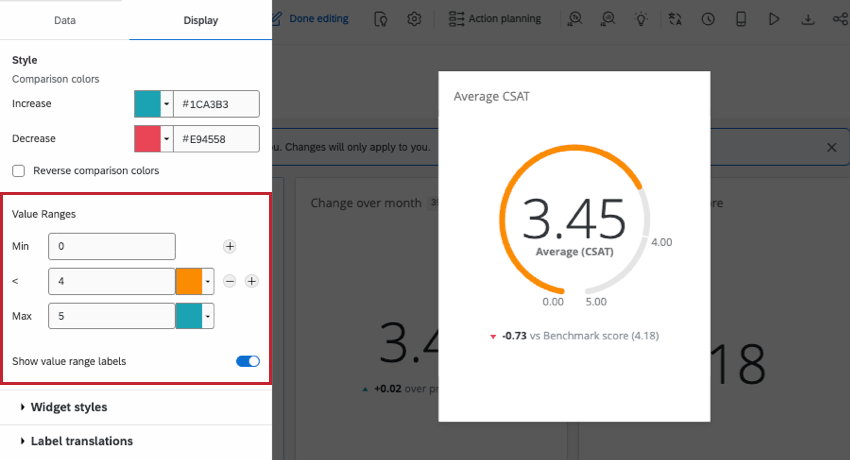Open the Increase color dropdown arrow

pos(166,104)
